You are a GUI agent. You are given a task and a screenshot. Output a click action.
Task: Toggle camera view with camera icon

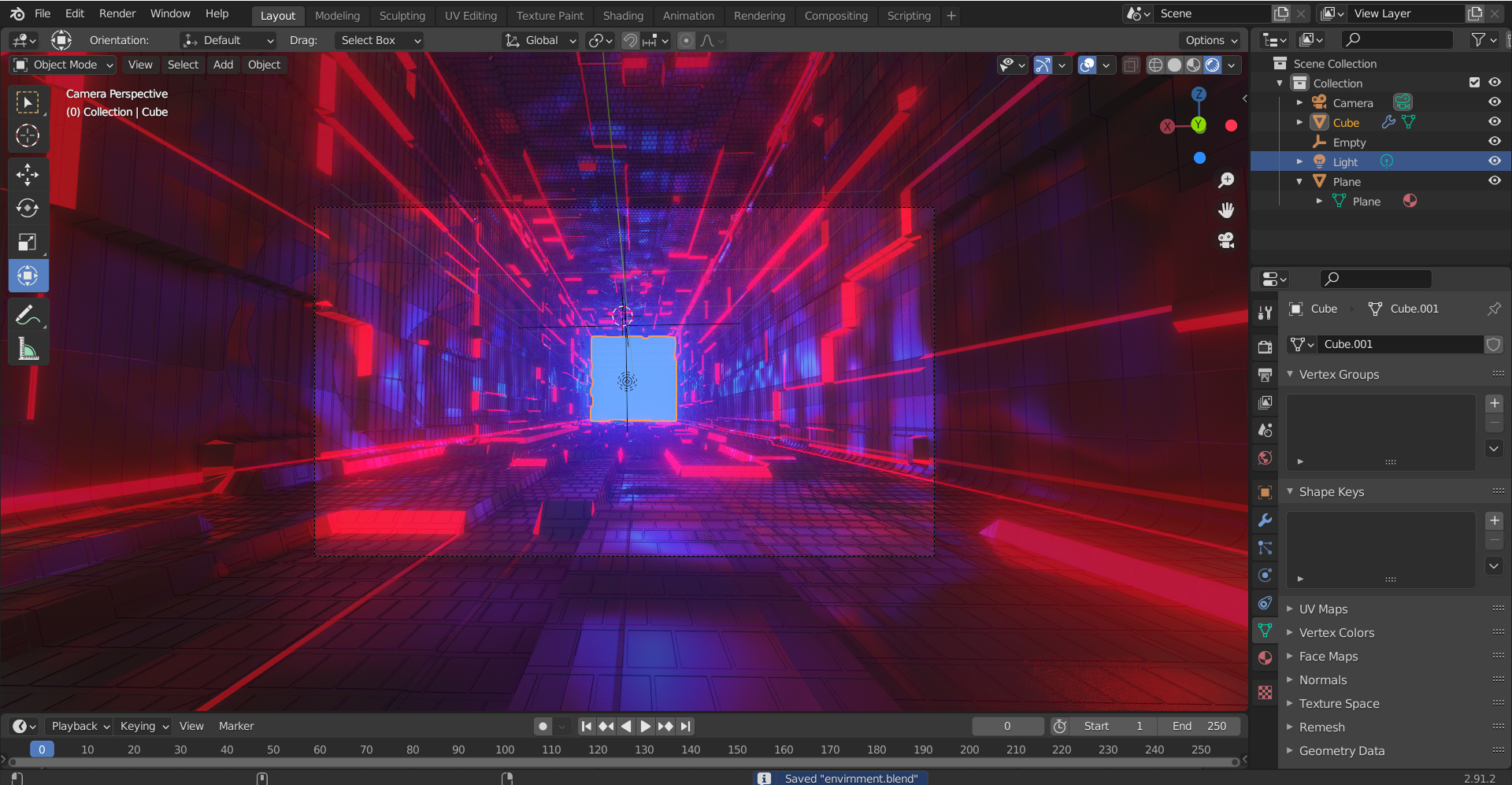[x=1226, y=240]
